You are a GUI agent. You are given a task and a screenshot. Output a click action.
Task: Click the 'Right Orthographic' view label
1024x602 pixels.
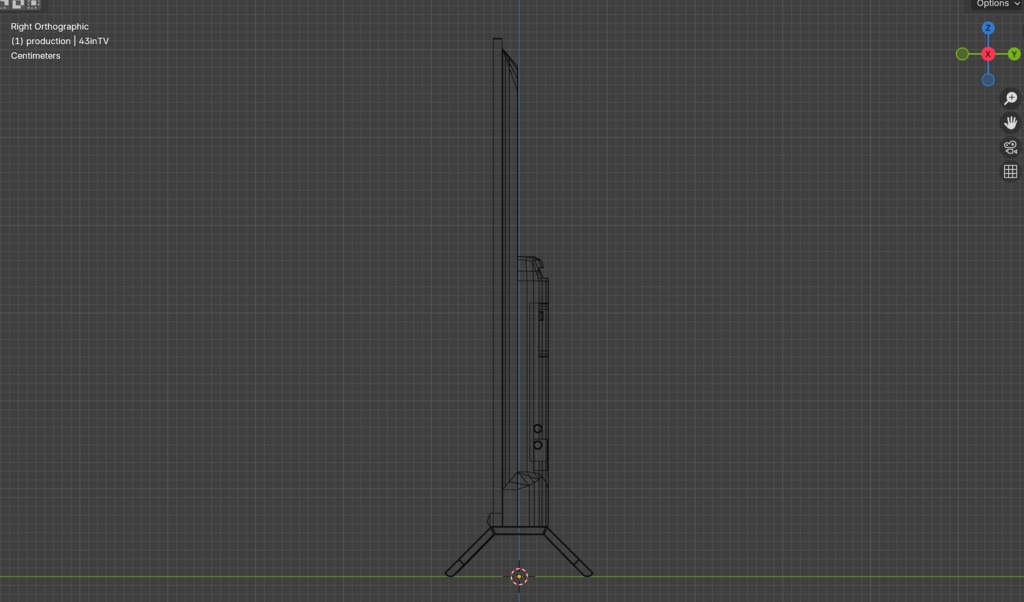click(50, 26)
